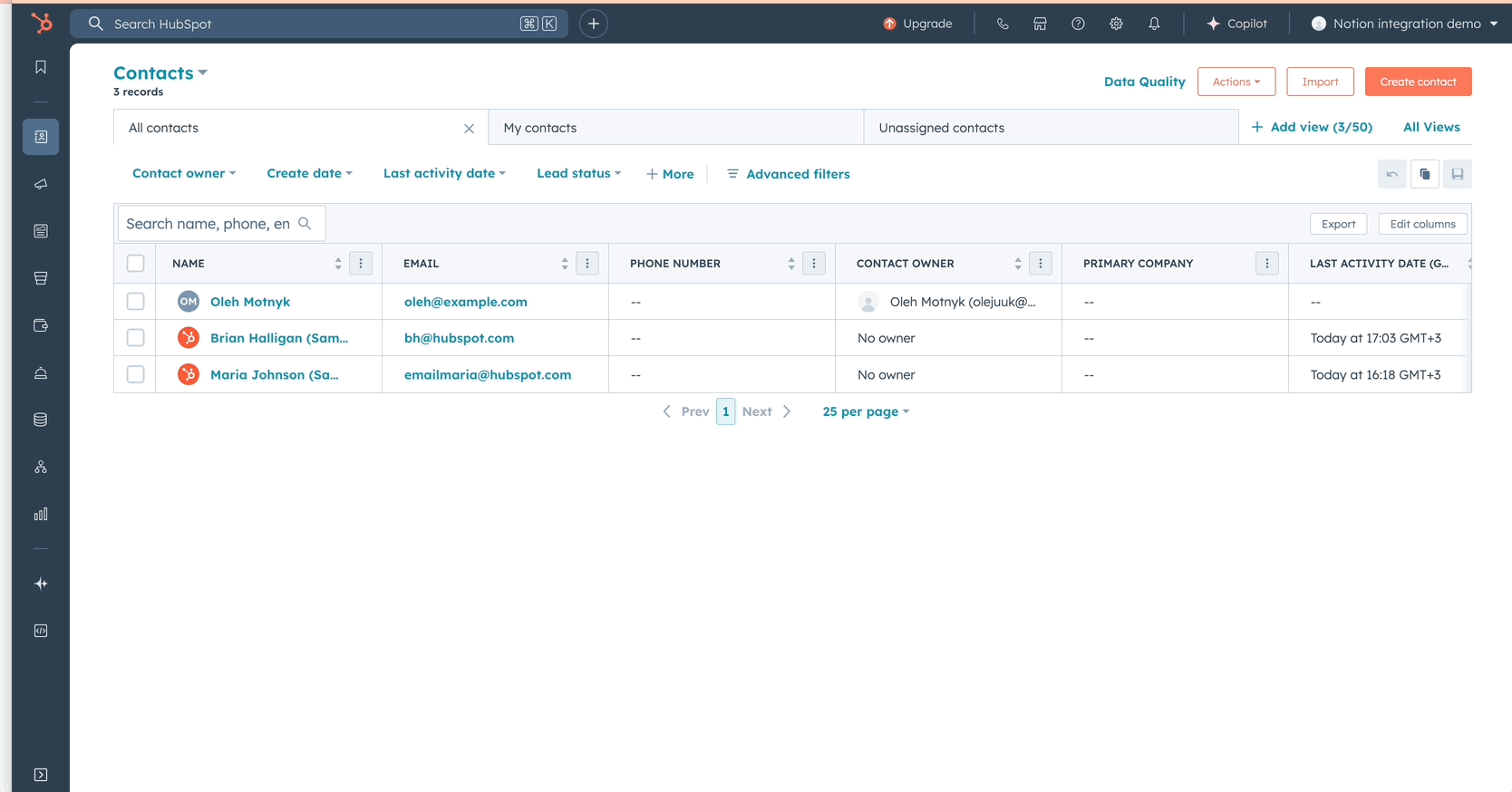Change the 25 per page setting
1512x792 pixels.
pyautogui.click(x=866, y=411)
